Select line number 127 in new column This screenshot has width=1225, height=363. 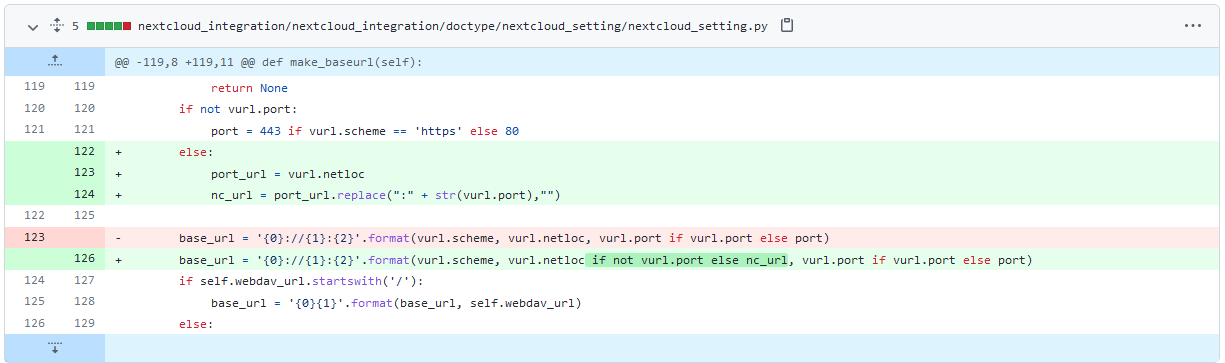pos(84,281)
